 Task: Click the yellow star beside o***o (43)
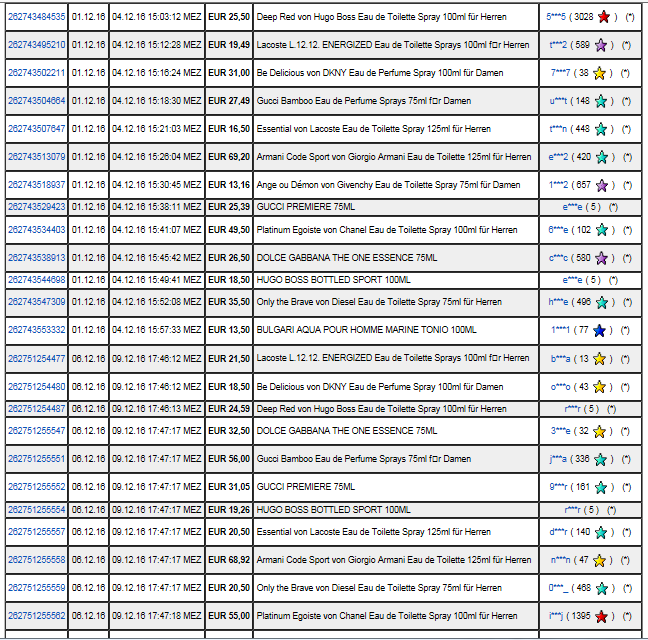coord(599,387)
